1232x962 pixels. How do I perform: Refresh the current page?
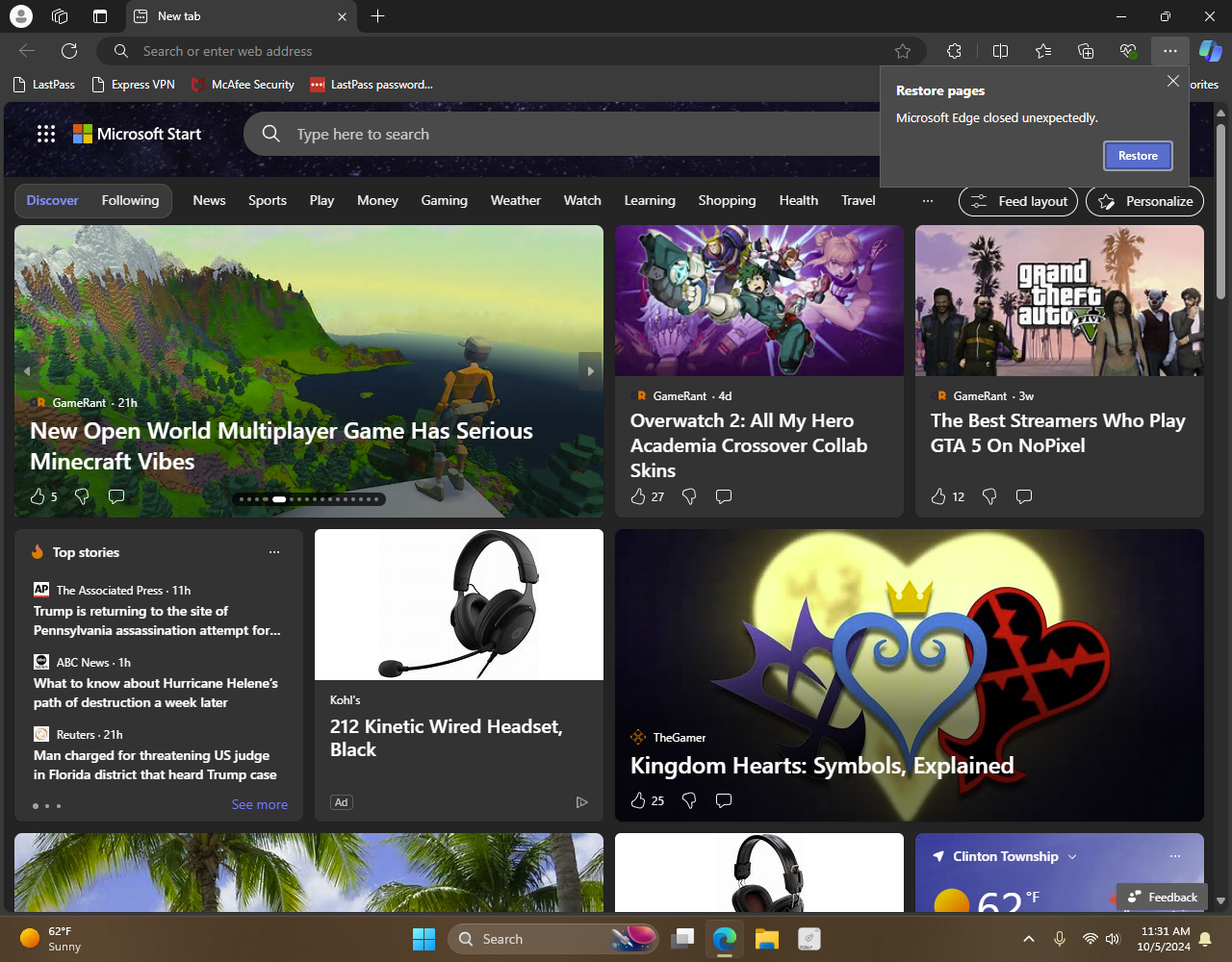click(69, 51)
